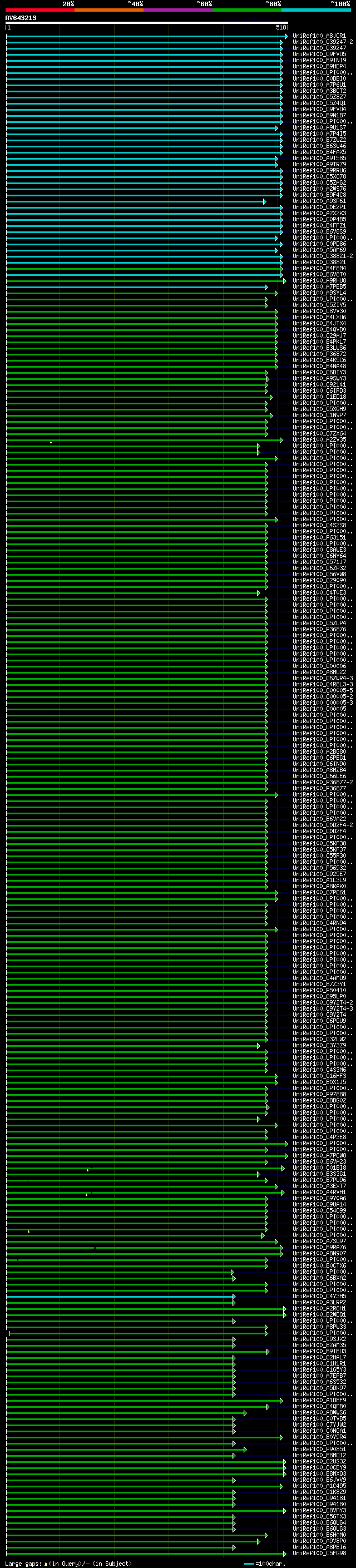Click hit label UniRef100_A9TRZ9
This screenshot has height=1568, width=356.
point(319,164)
